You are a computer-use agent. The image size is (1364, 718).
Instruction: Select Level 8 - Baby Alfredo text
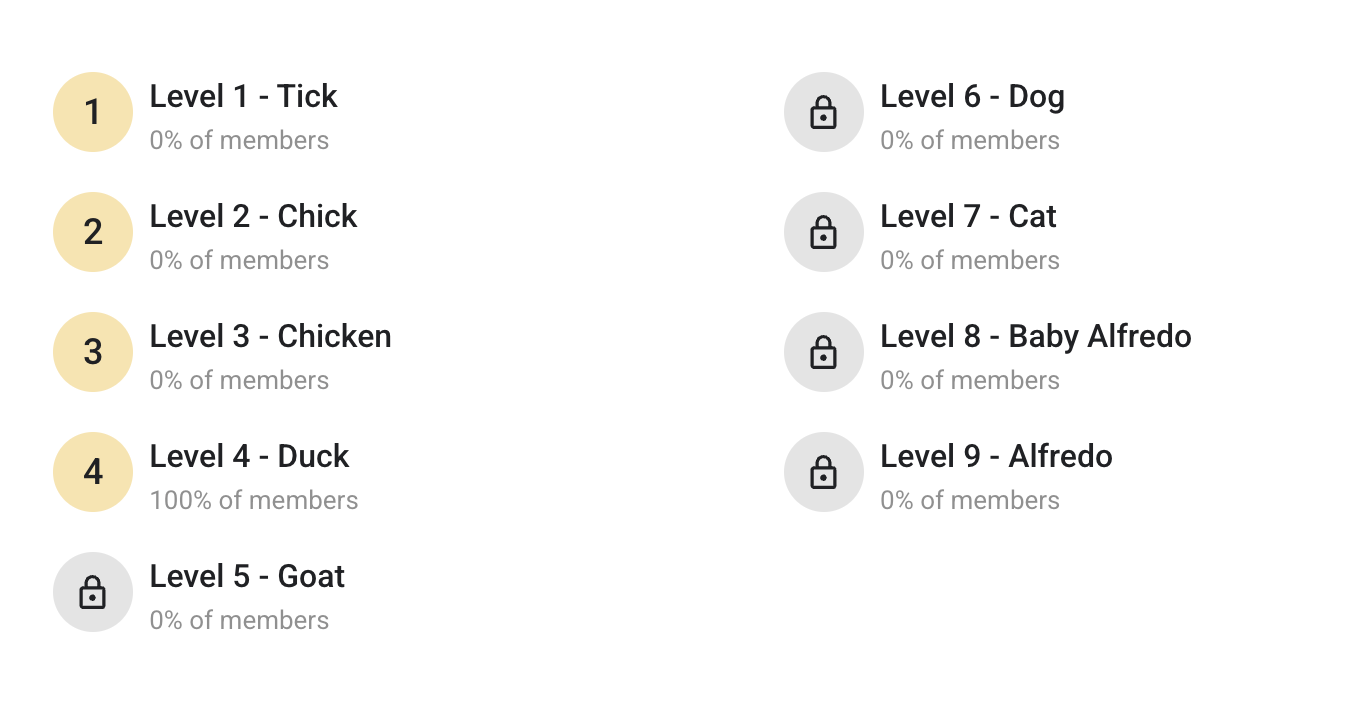click(x=1036, y=336)
